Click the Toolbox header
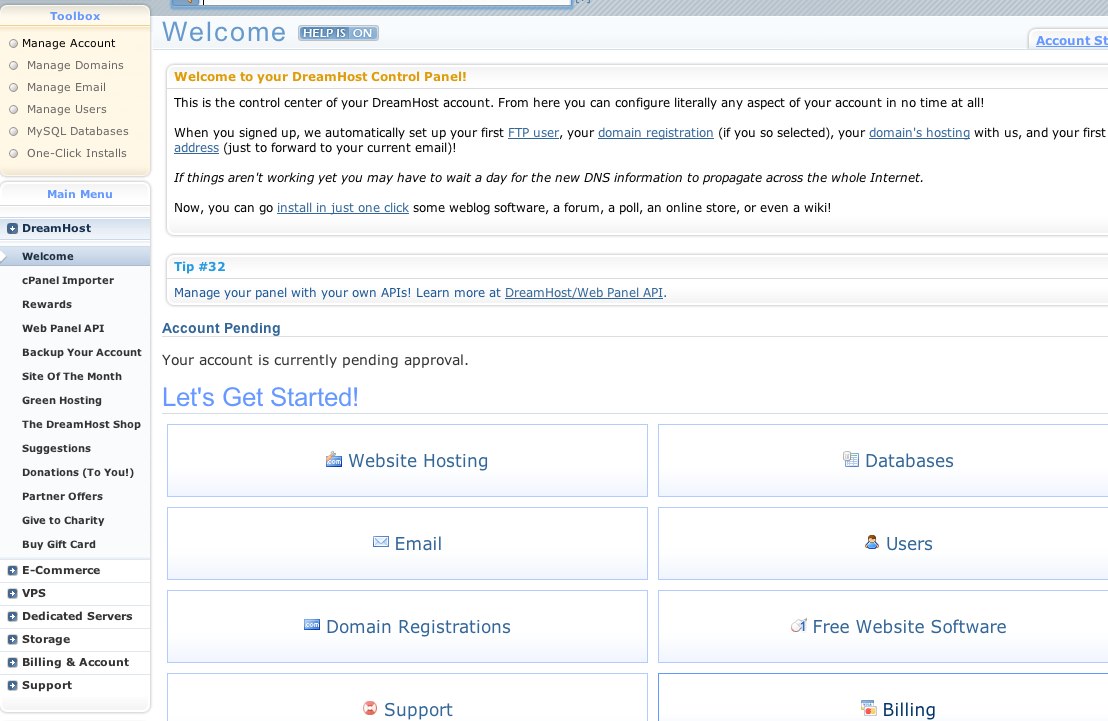The width and height of the screenshot is (1108, 721). [x=75, y=16]
